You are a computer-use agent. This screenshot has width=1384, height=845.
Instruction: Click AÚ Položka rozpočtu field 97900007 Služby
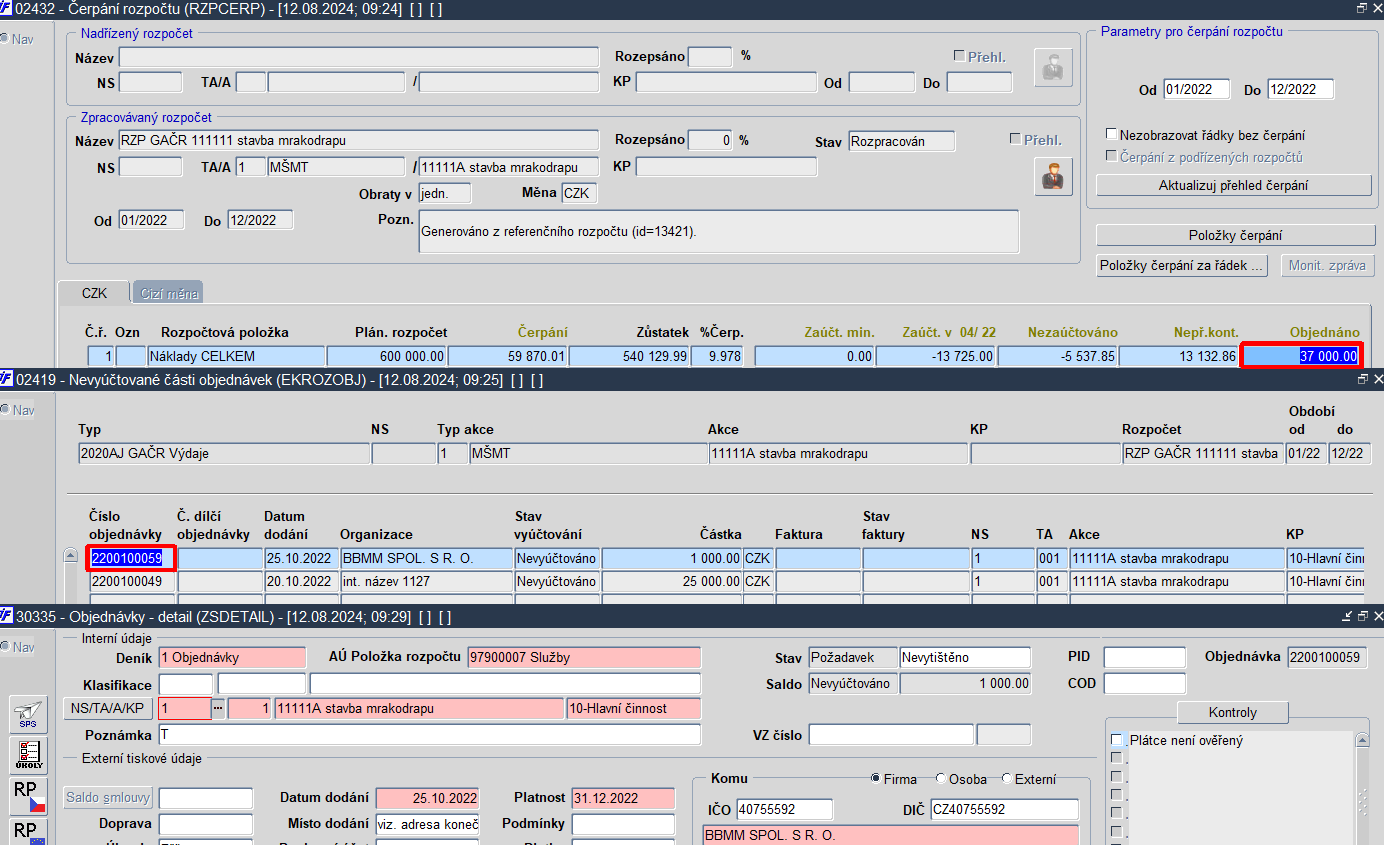tap(584, 657)
